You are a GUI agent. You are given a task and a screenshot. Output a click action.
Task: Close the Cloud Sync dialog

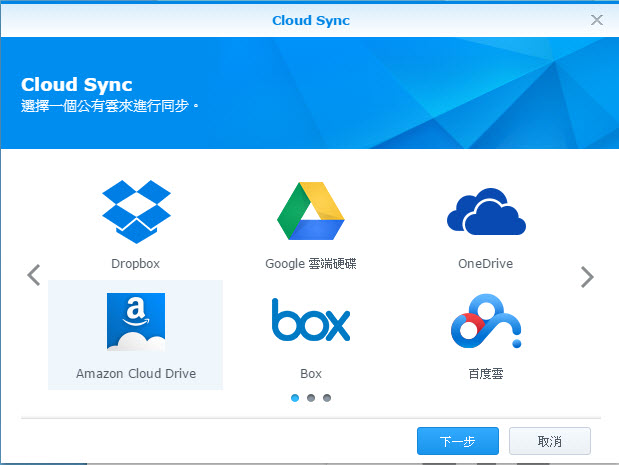[596, 20]
